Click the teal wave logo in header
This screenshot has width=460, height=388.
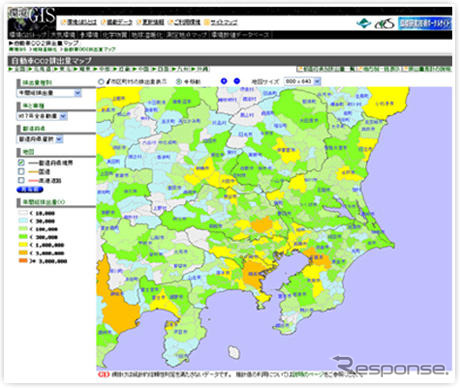[363, 23]
